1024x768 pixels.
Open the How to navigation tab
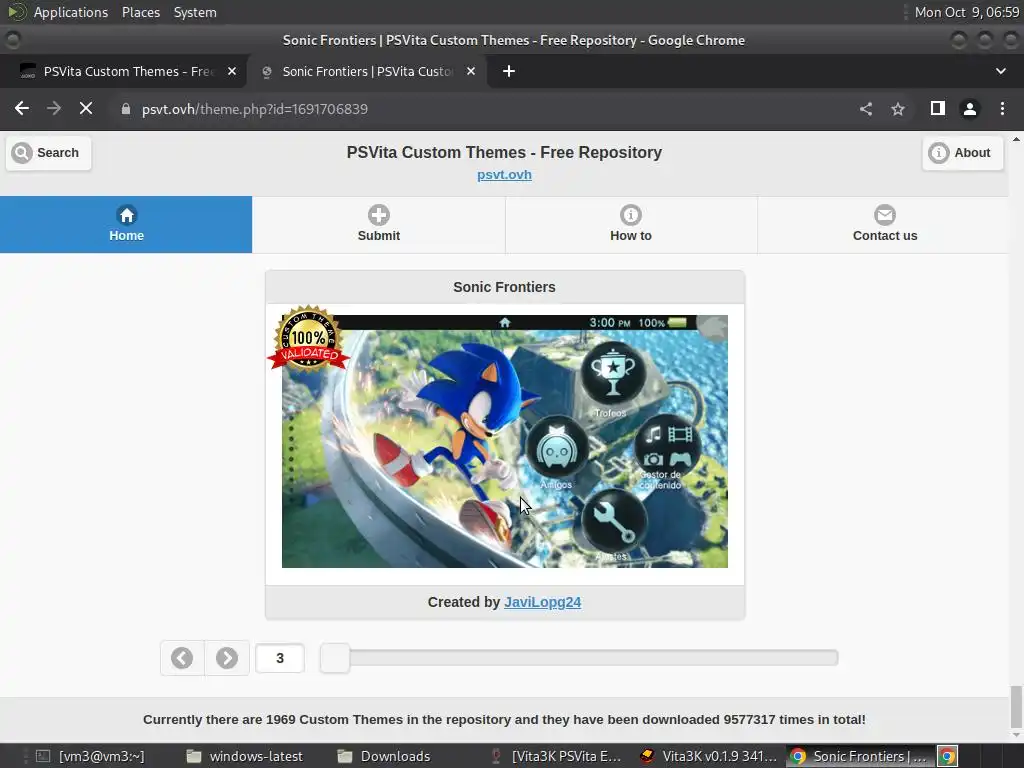[x=631, y=224]
